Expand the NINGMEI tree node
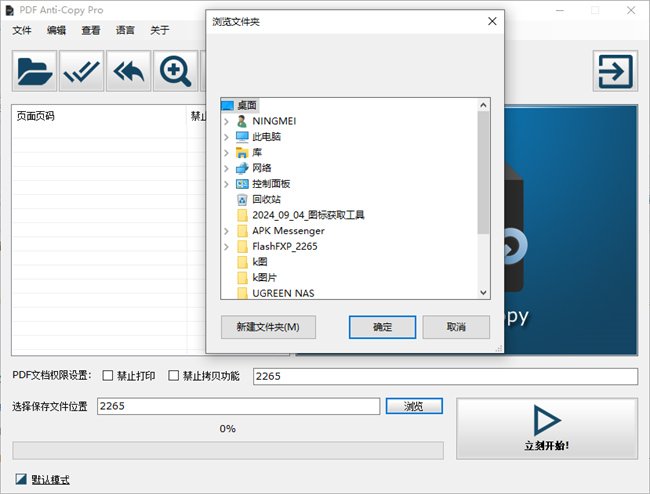This screenshot has height=494, width=650. [226, 121]
